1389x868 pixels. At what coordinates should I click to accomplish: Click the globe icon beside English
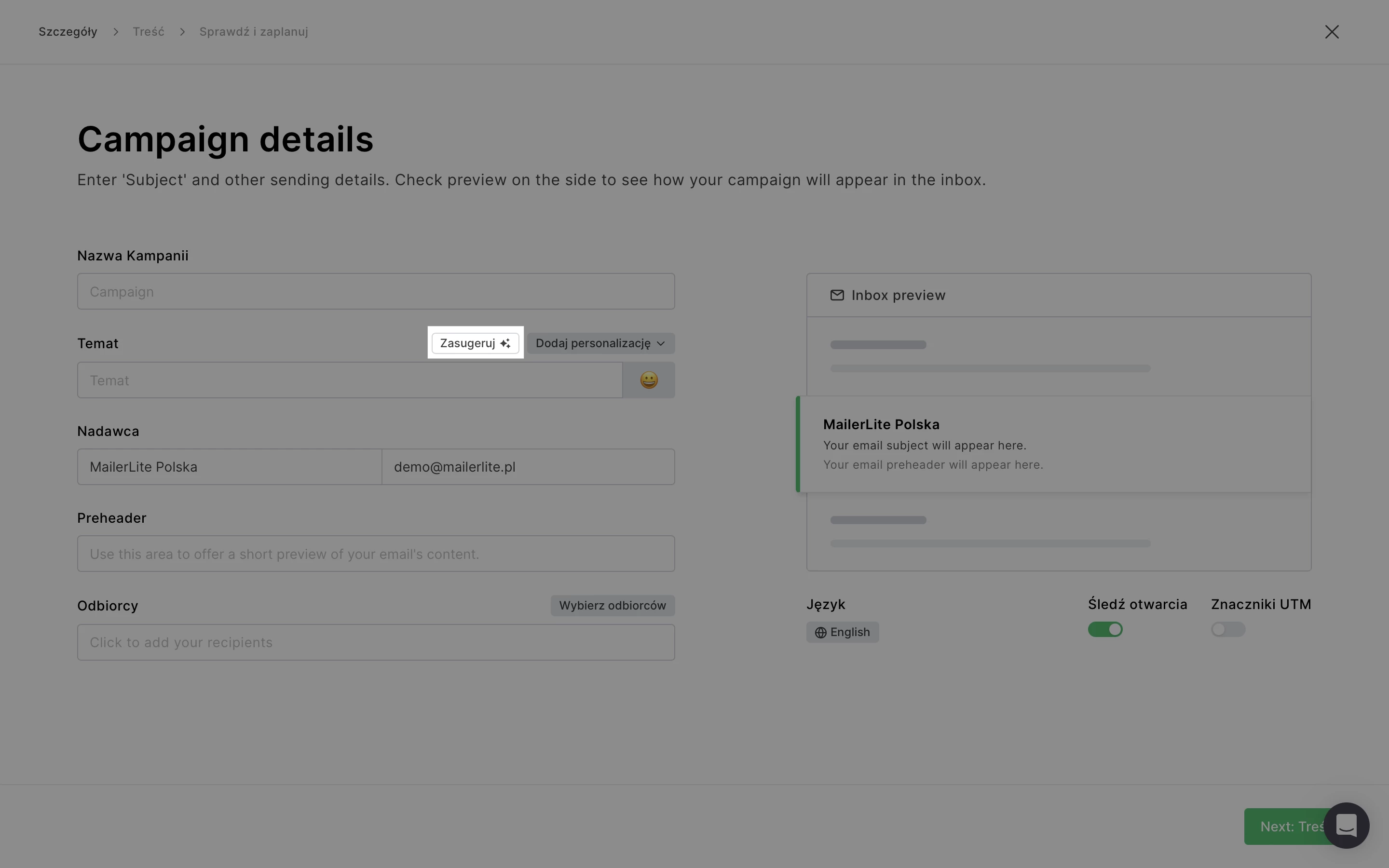point(820,633)
